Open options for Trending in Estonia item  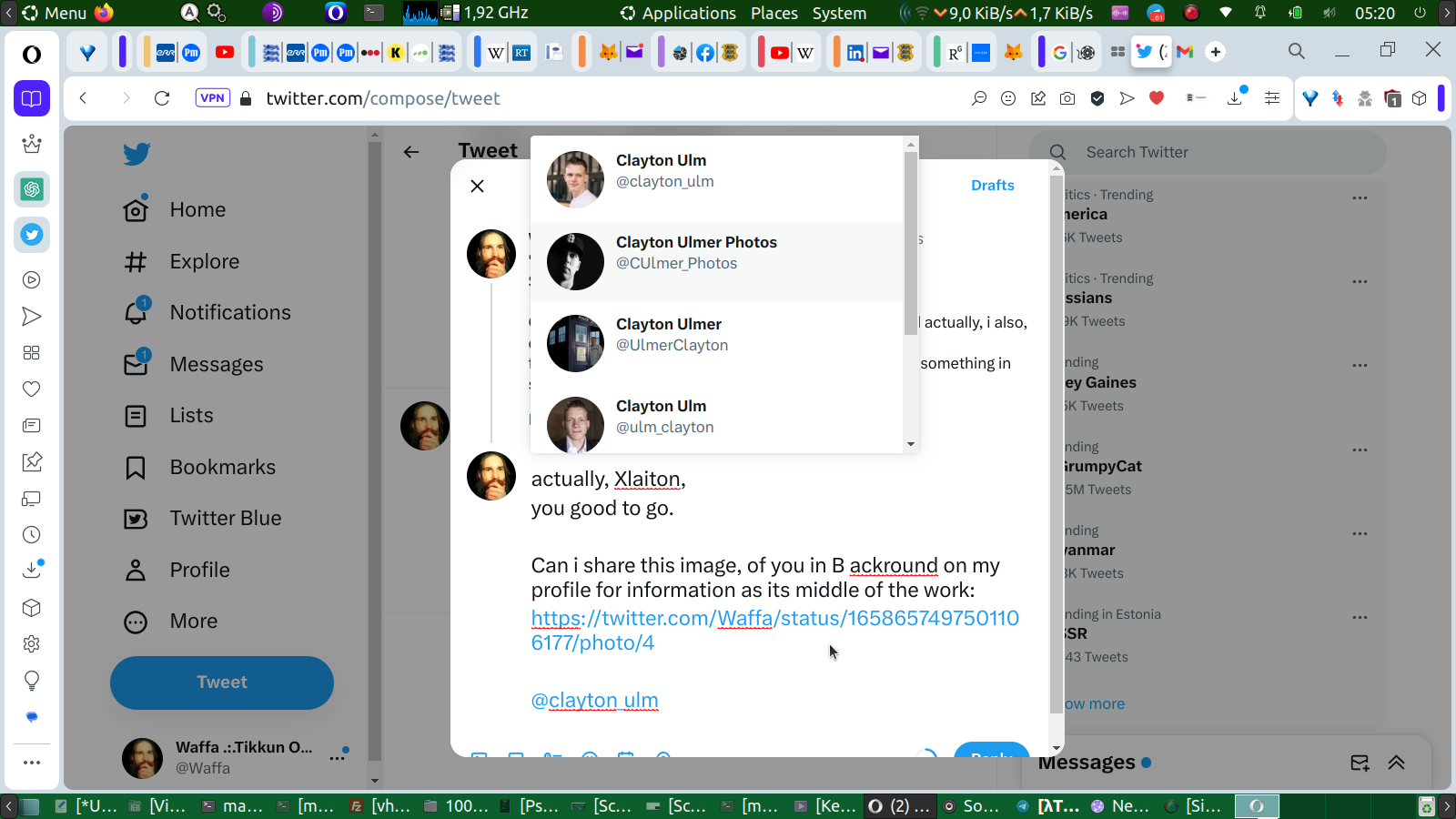click(1360, 617)
